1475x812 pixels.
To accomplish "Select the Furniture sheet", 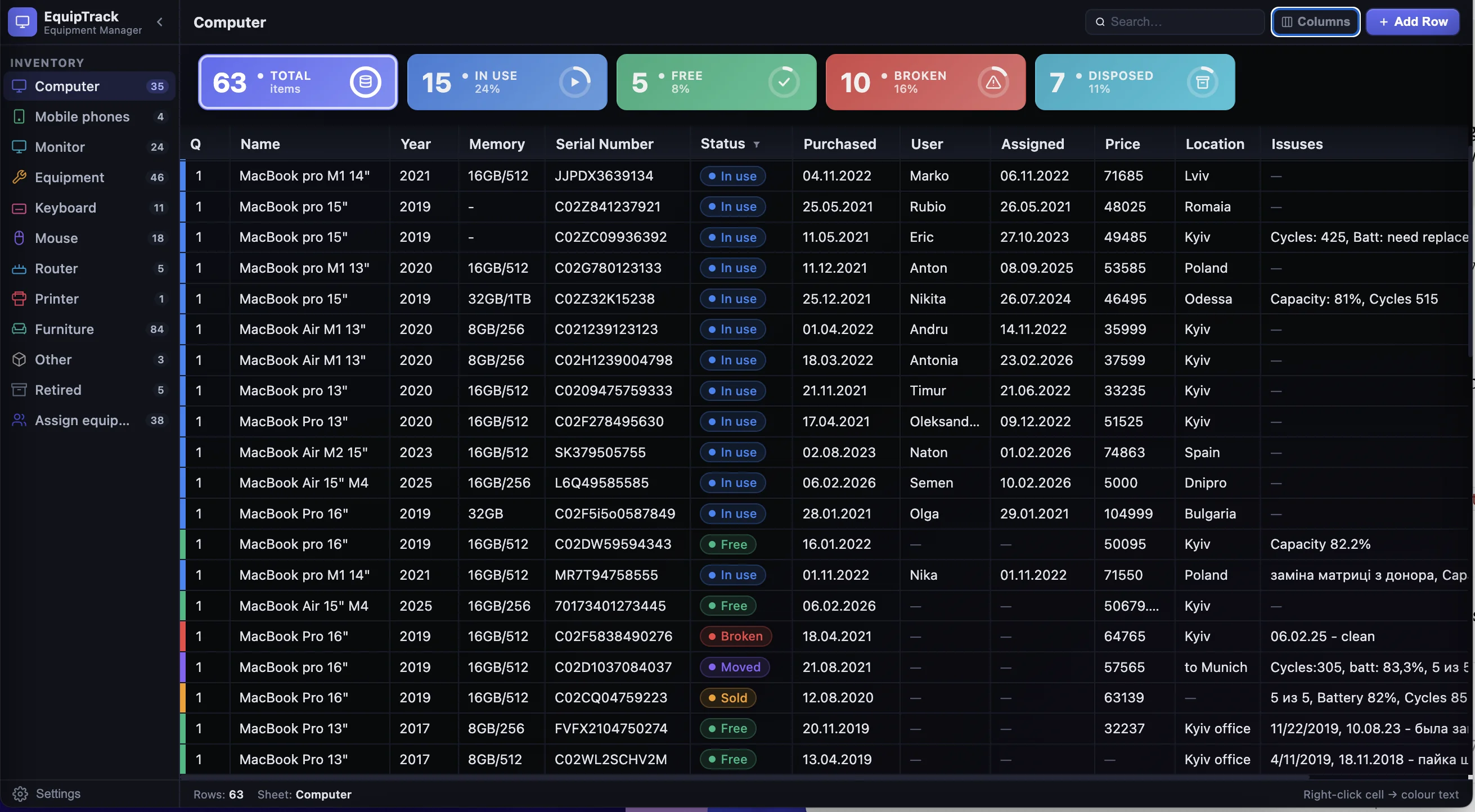I will [x=89, y=329].
